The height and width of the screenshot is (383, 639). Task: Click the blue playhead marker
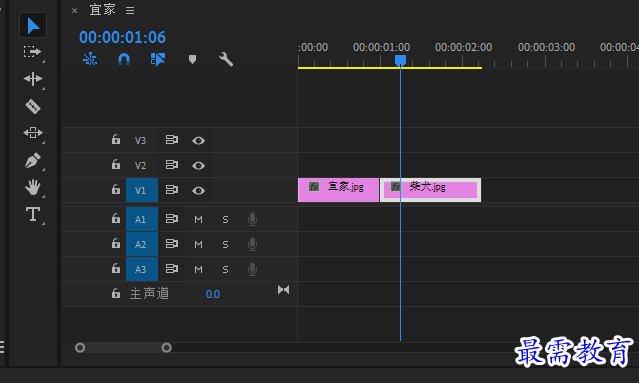pos(400,60)
